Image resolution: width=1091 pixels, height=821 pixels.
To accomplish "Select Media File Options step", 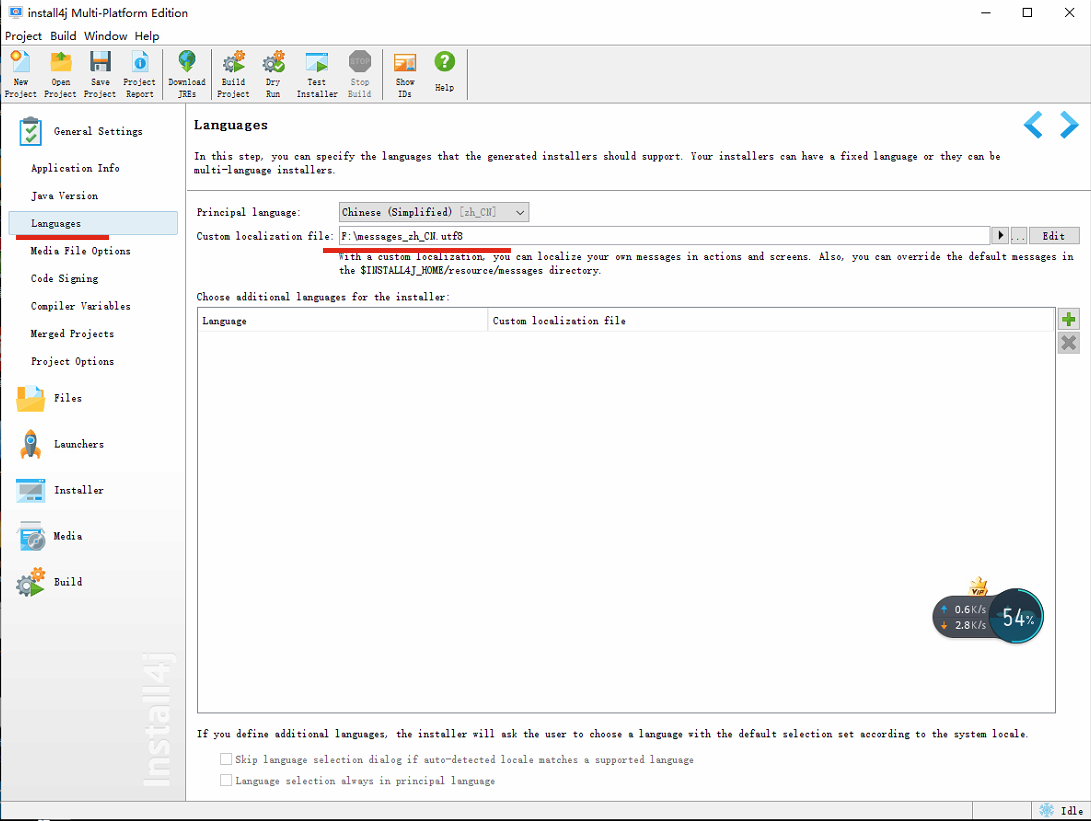I will pos(81,251).
